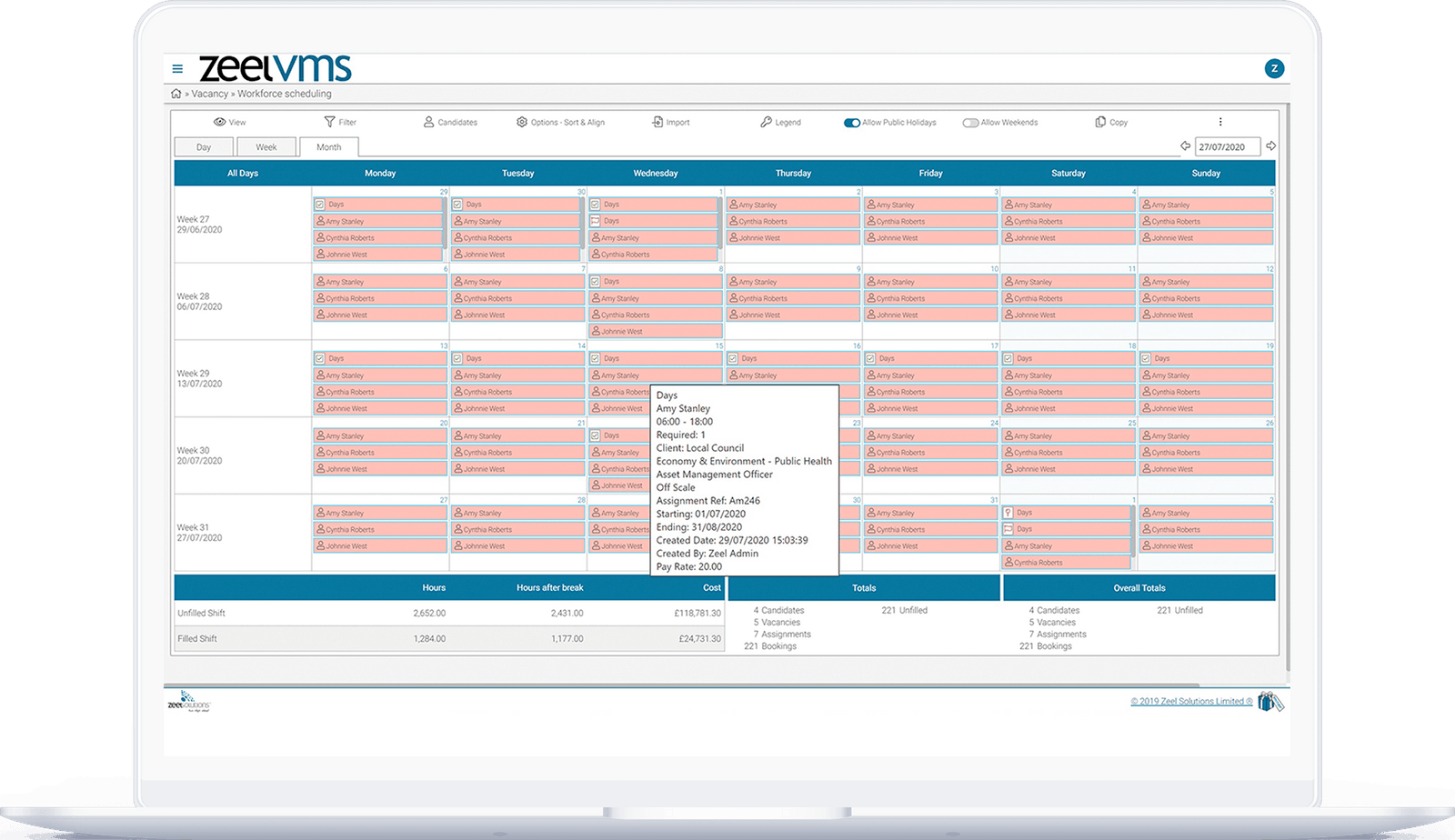Click the Vacancy breadcrumb link
Screen dimensions: 1455x840
pyautogui.click(x=211, y=93)
